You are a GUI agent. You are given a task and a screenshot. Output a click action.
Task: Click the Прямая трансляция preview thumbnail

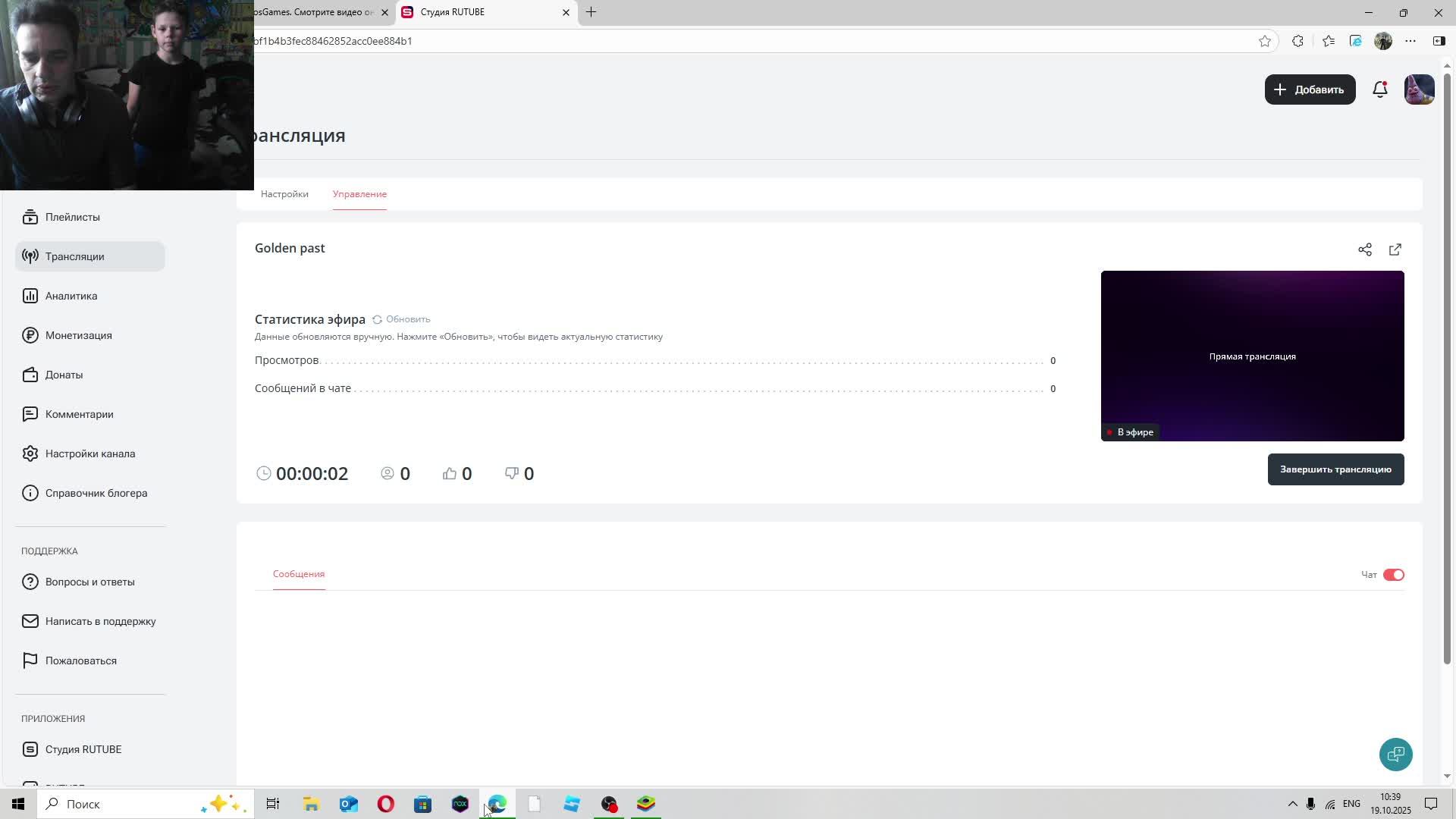click(x=1252, y=356)
